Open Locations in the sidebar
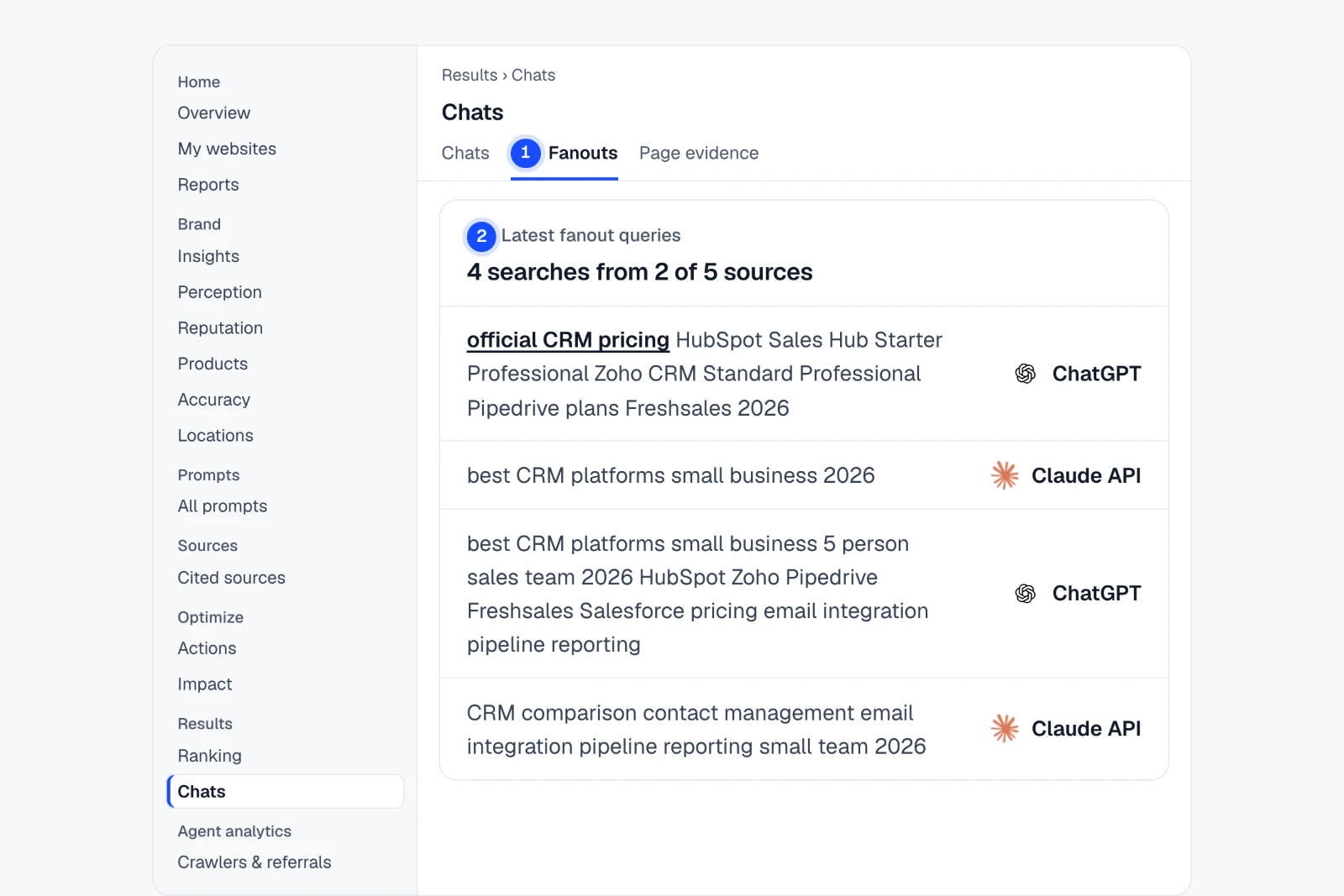The image size is (1344, 896). click(x=215, y=435)
